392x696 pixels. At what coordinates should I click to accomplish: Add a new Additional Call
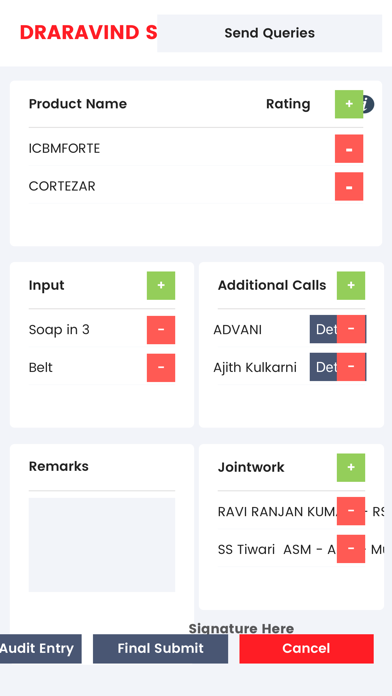(x=351, y=285)
